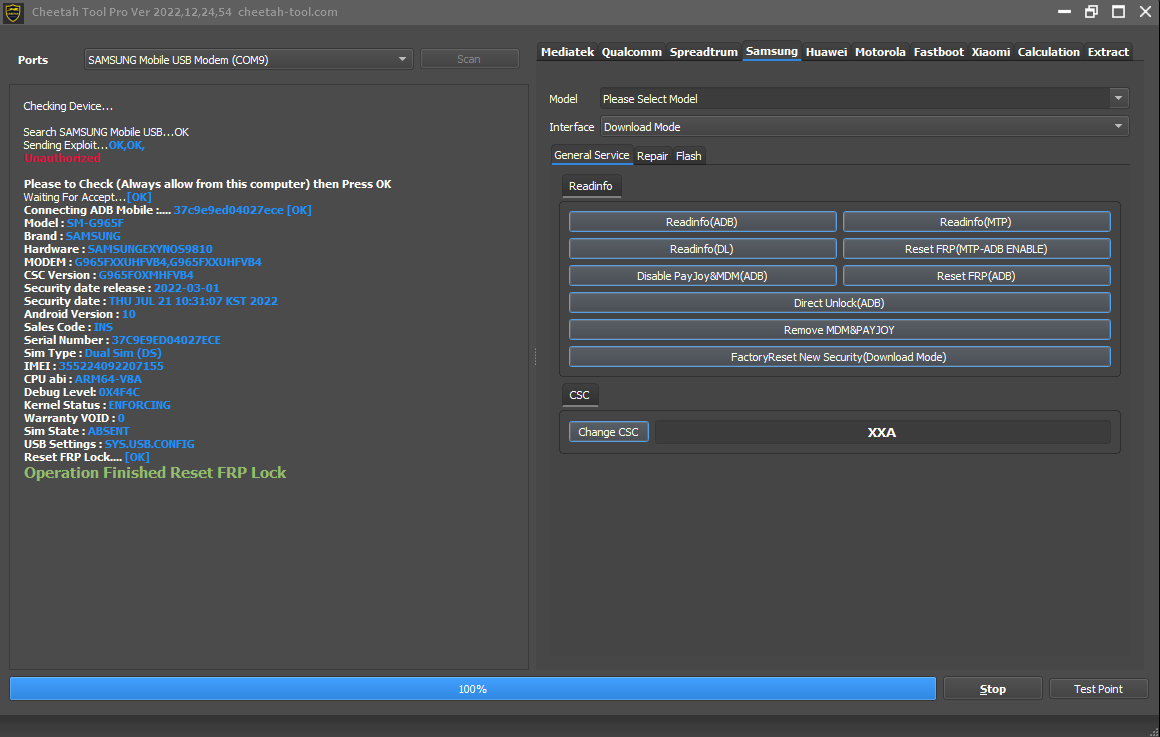Click the Change CSC button
Viewport: 1160px width, 737px height.
[x=609, y=432]
